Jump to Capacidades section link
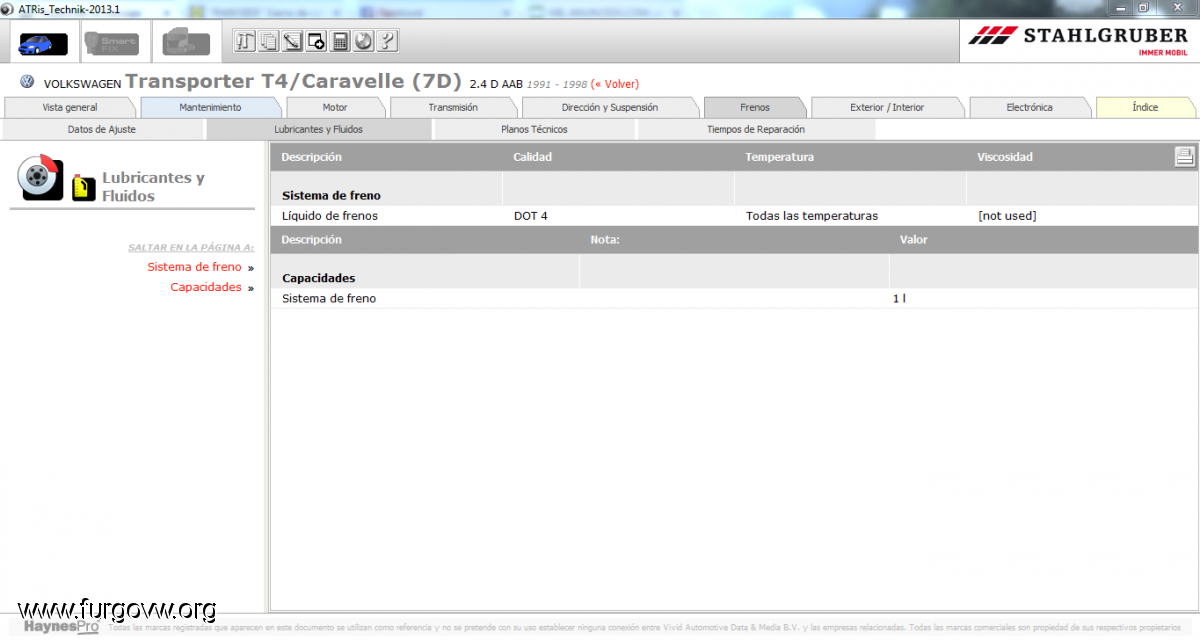This screenshot has width=1200, height=640. (206, 287)
